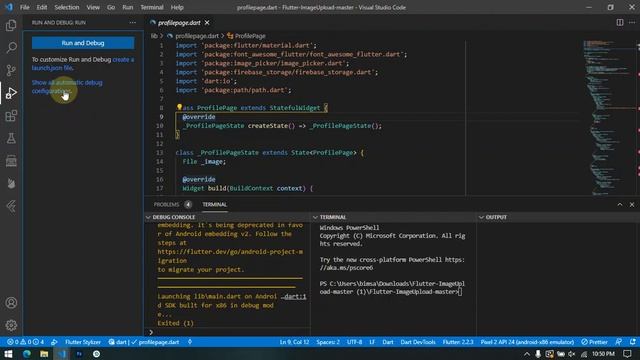Change line ending via LF entry
This screenshot has height=360, width=640.
tap(372, 342)
